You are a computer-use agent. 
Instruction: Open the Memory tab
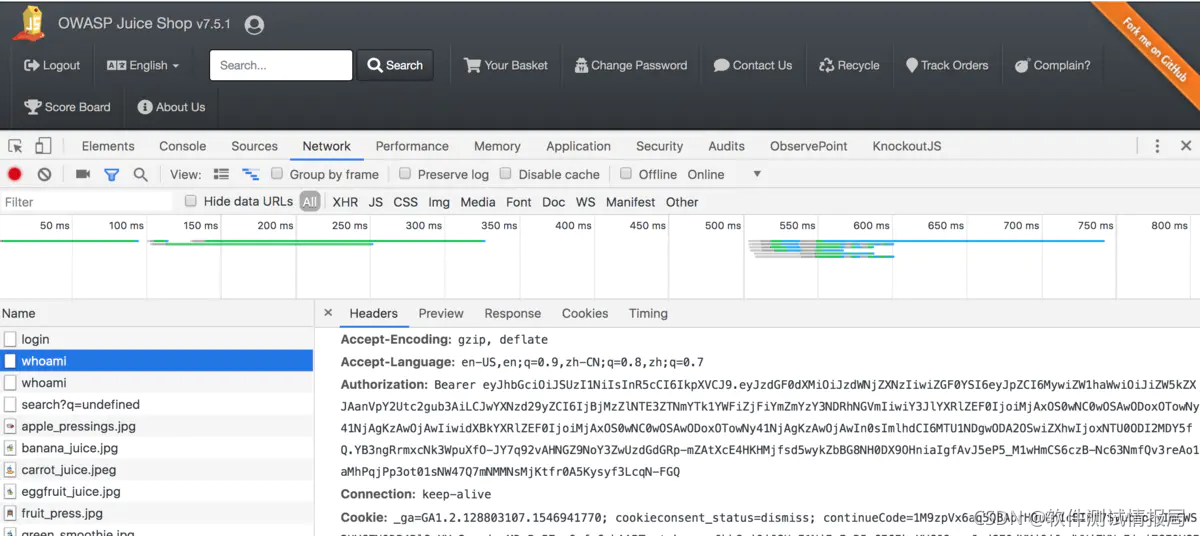[x=497, y=146]
